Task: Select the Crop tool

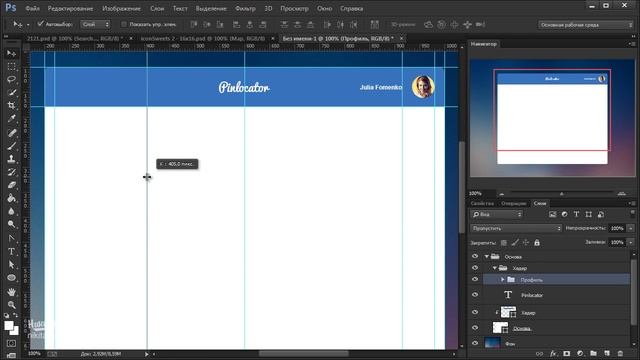Action: tap(11, 105)
